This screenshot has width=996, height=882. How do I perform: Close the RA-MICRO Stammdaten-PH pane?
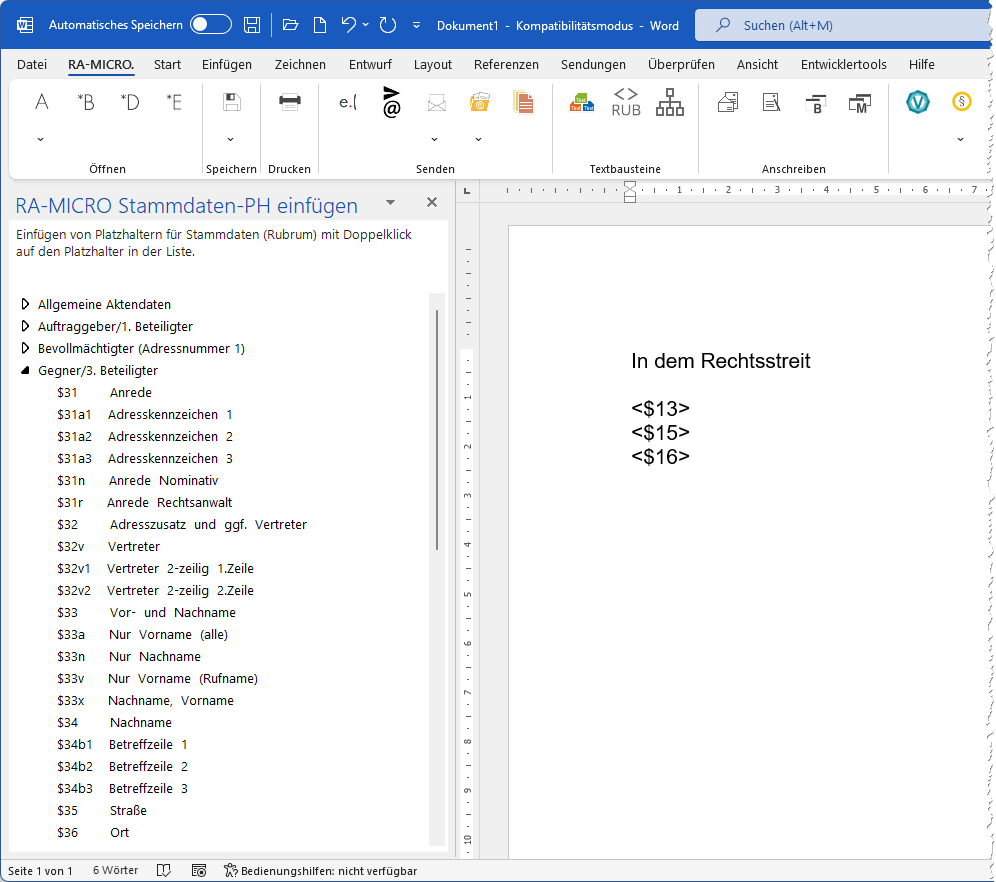pyautogui.click(x=432, y=202)
